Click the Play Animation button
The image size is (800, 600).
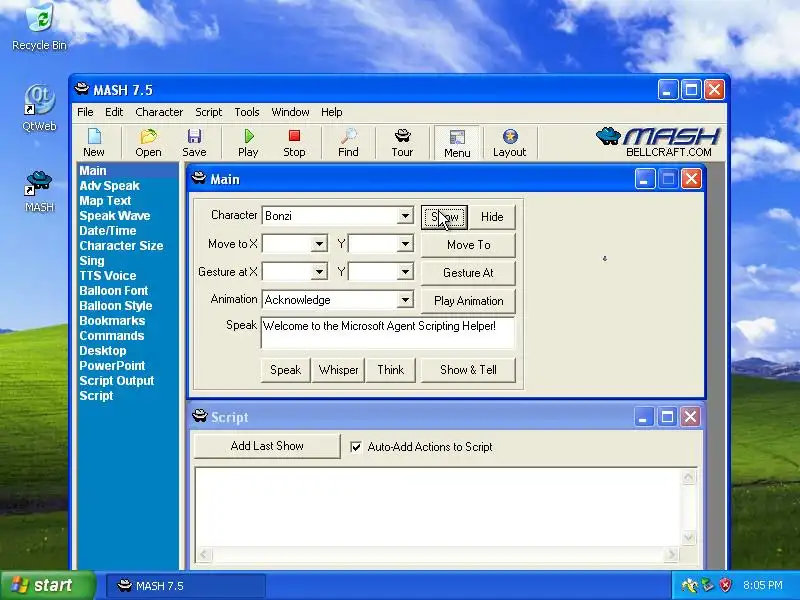pyautogui.click(x=468, y=302)
